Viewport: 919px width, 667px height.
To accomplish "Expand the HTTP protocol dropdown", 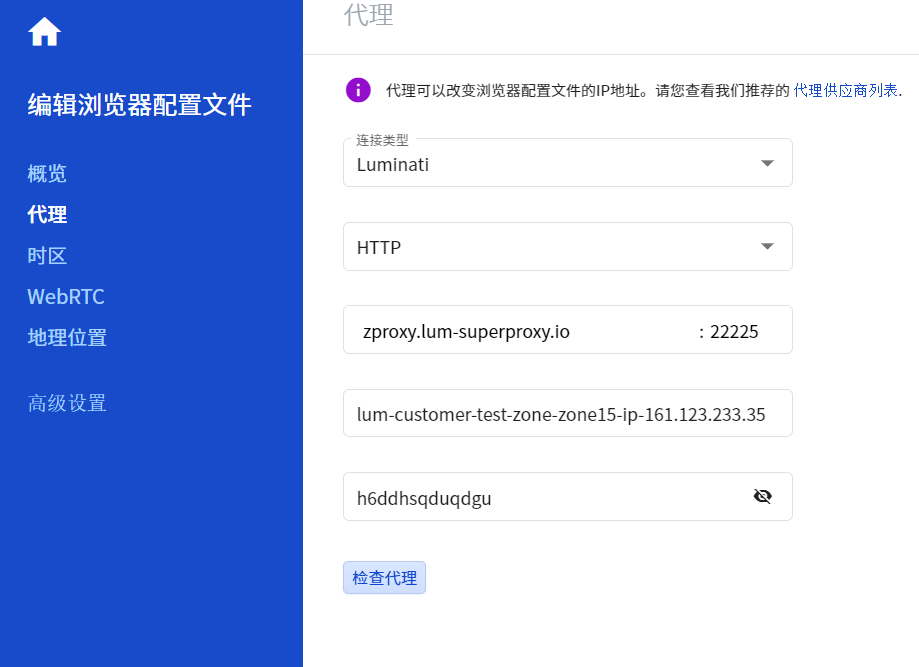I will [x=567, y=247].
